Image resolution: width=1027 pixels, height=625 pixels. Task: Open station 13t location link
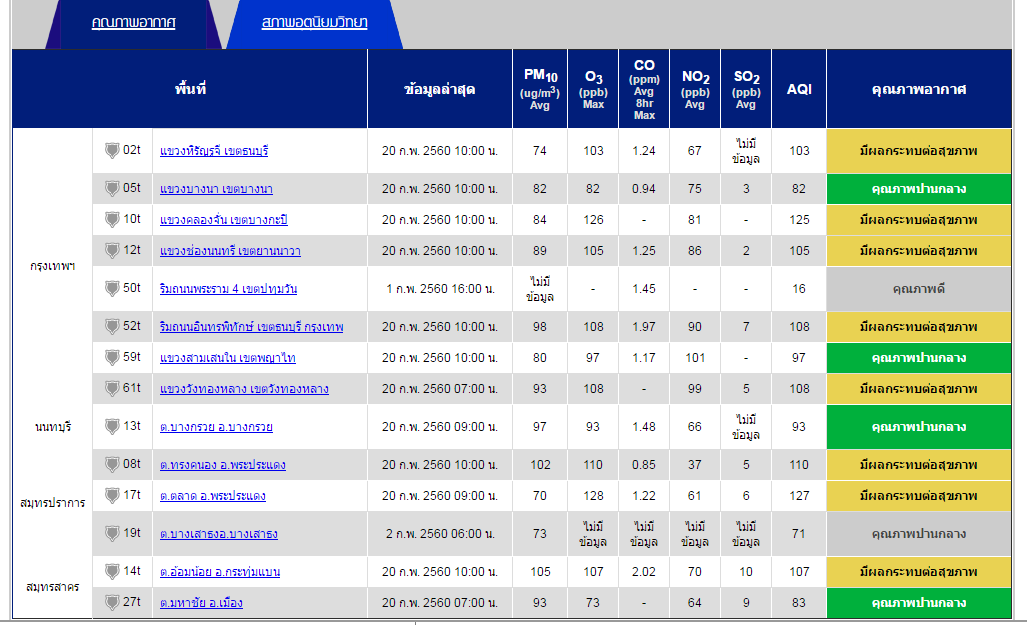coord(216,427)
